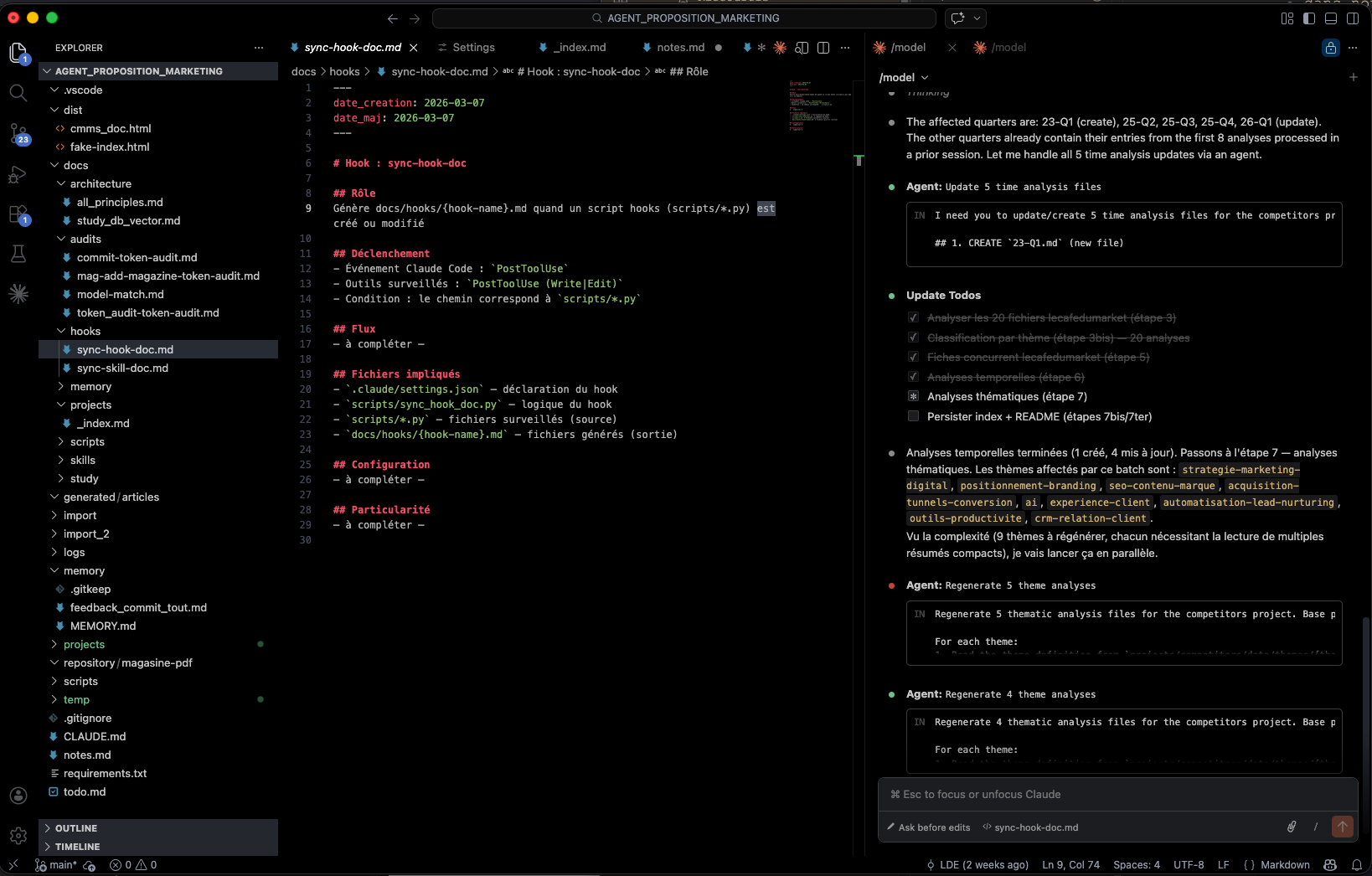Click the attach file paperclip icon
Image resolution: width=1372 pixels, height=876 pixels.
point(1292,827)
